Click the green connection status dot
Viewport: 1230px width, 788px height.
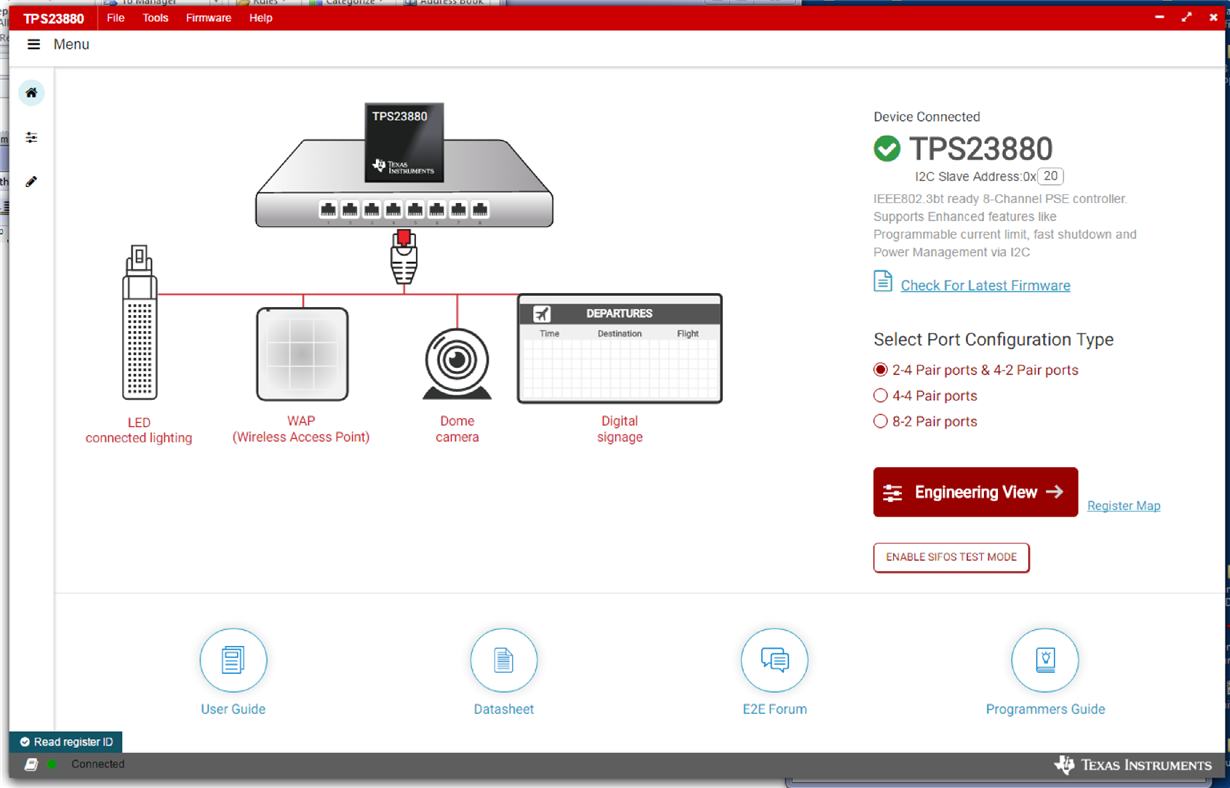point(52,764)
